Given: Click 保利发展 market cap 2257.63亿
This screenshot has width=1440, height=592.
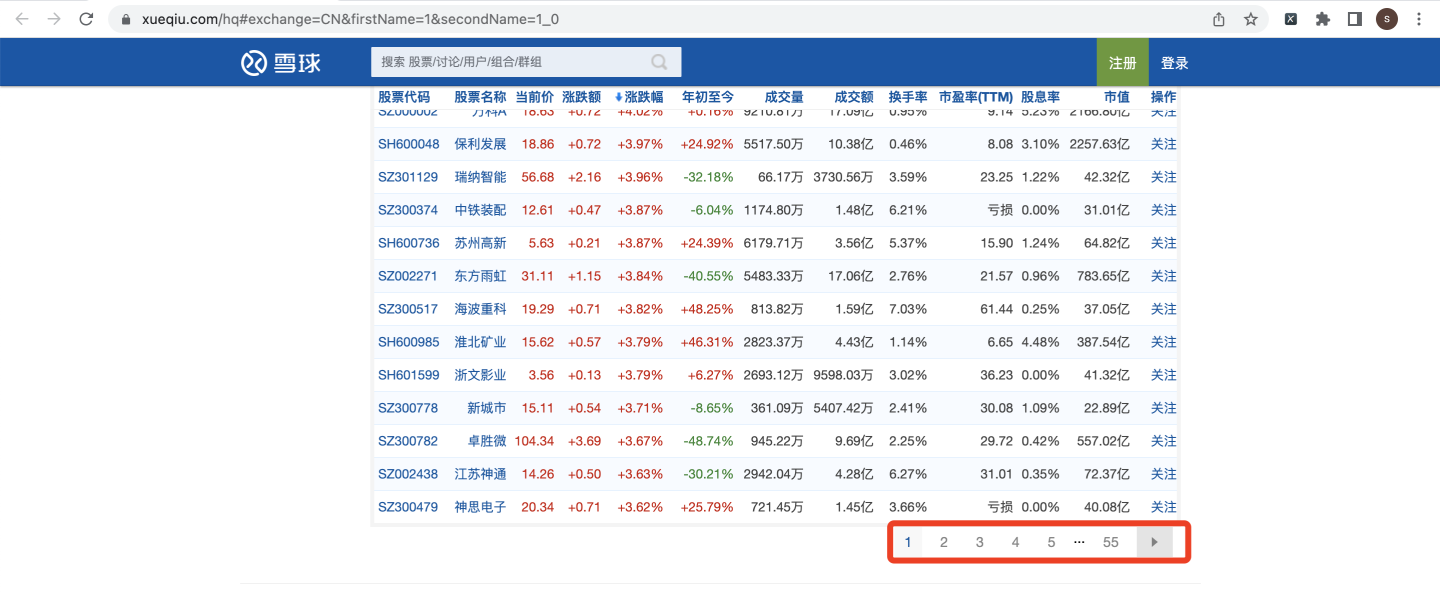Looking at the screenshot, I should click(1098, 144).
